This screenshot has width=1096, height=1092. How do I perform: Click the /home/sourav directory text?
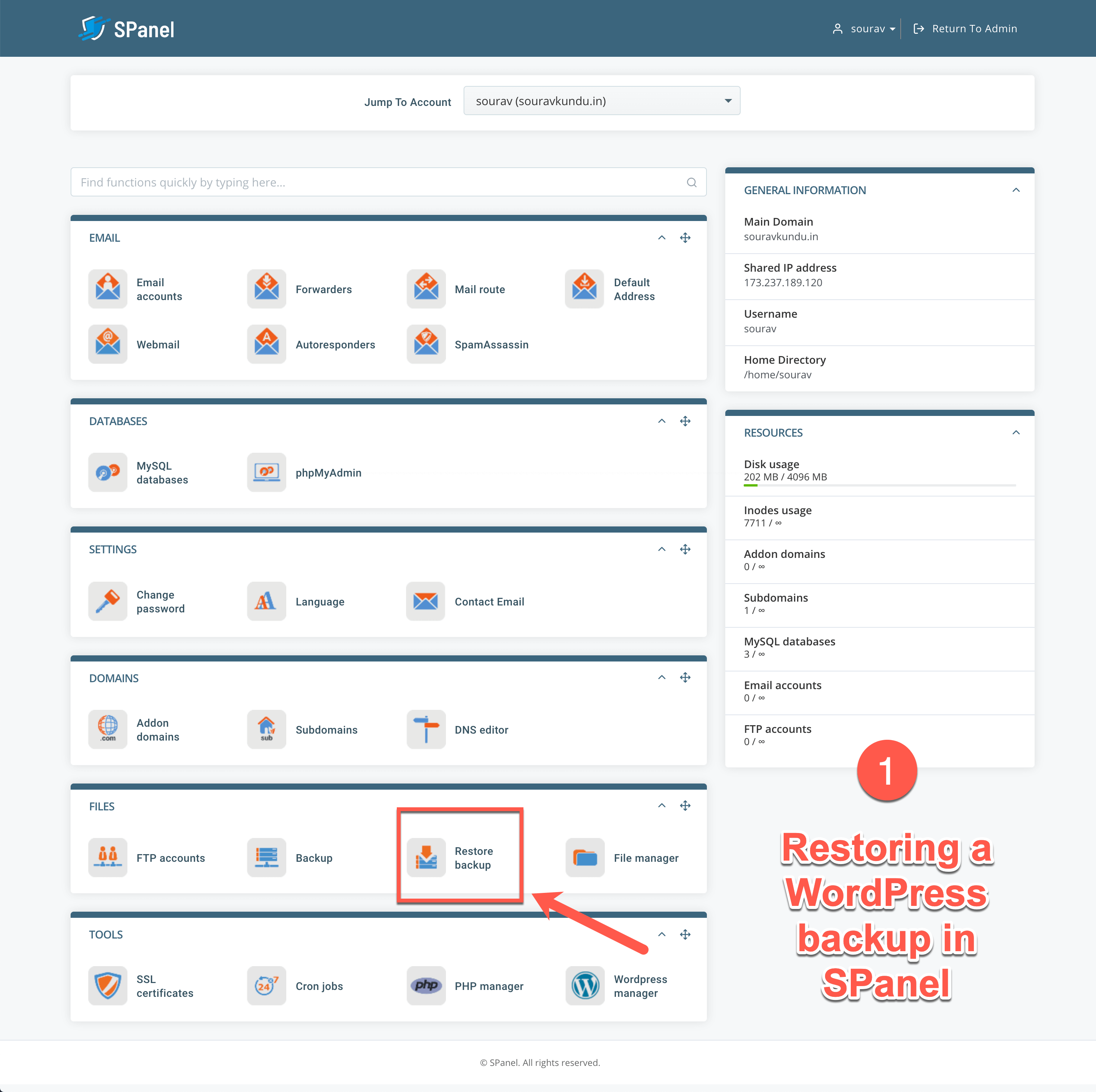[x=777, y=374]
